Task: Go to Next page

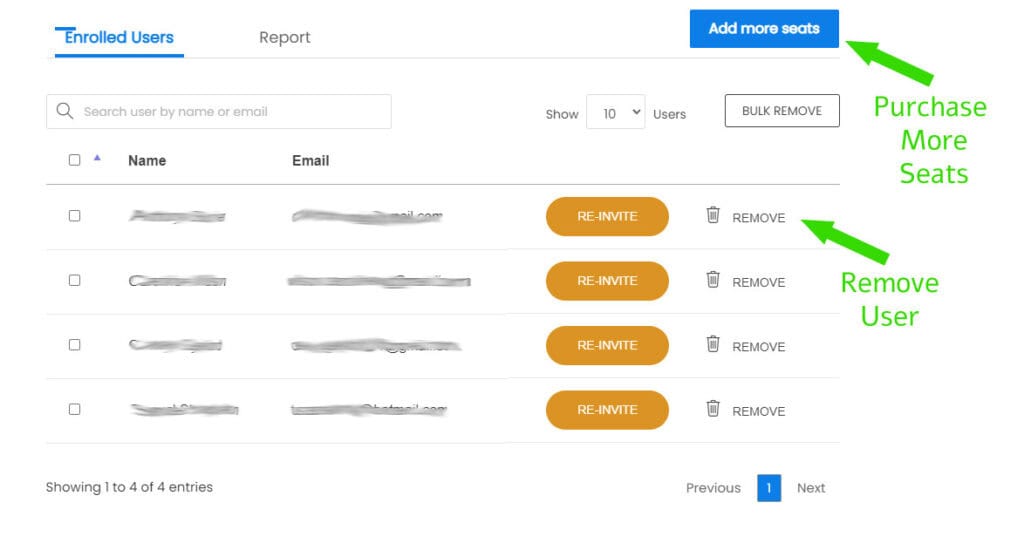Action: click(811, 488)
